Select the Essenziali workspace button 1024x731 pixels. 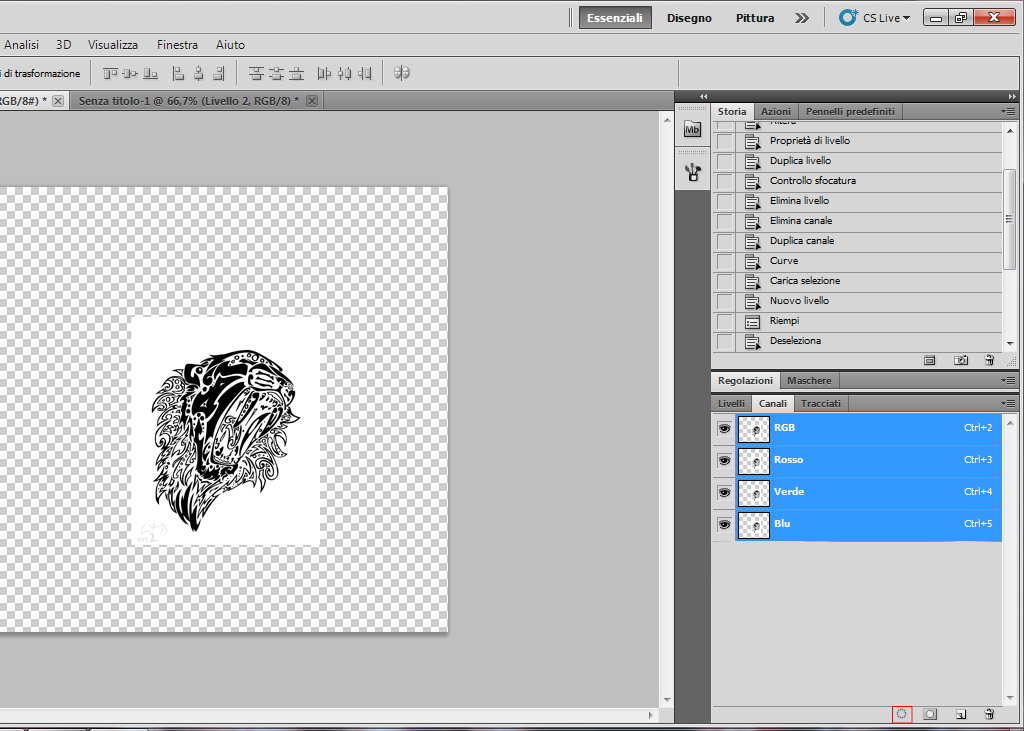pos(615,18)
